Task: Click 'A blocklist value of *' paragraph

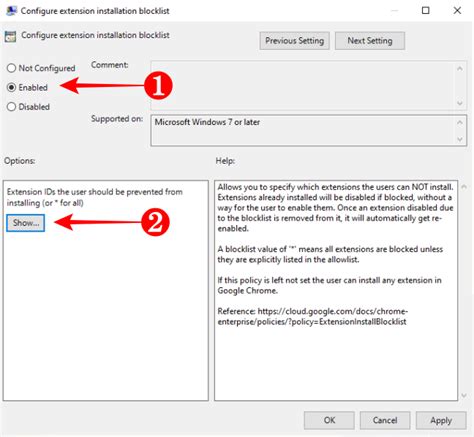Action: coord(330,254)
